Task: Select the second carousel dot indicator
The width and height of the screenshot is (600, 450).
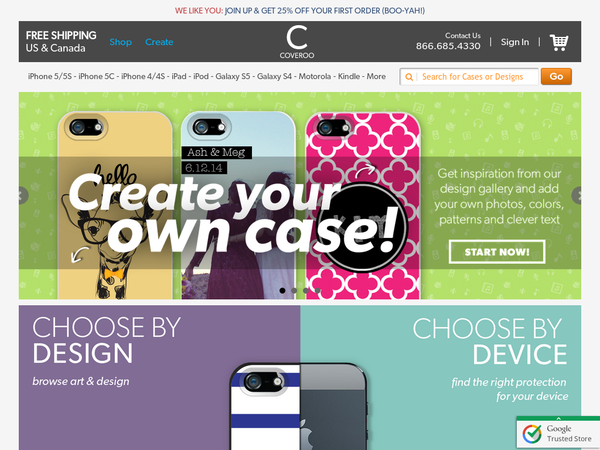Action: pos(294,290)
